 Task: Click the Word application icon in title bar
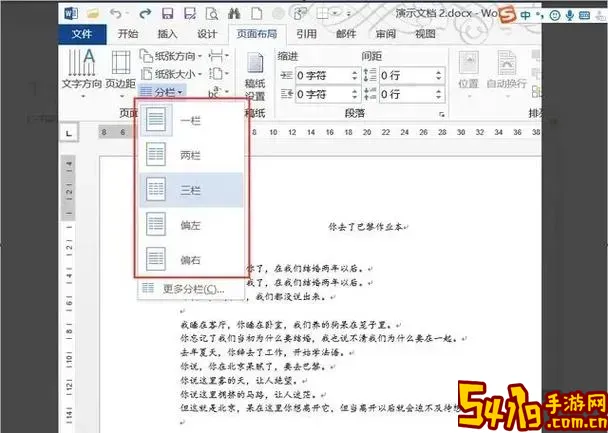pos(71,14)
